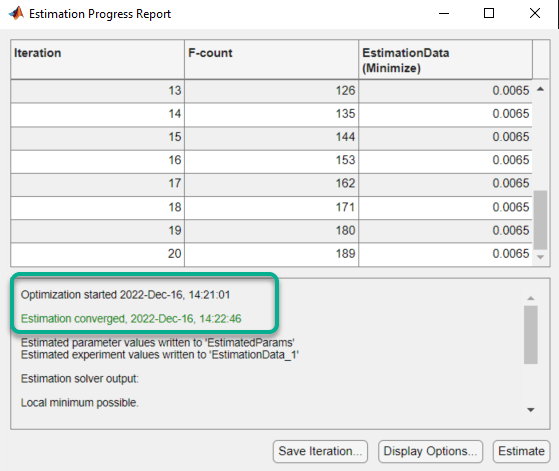
Task: Open the Save Iteration dialog
Action: [320, 451]
